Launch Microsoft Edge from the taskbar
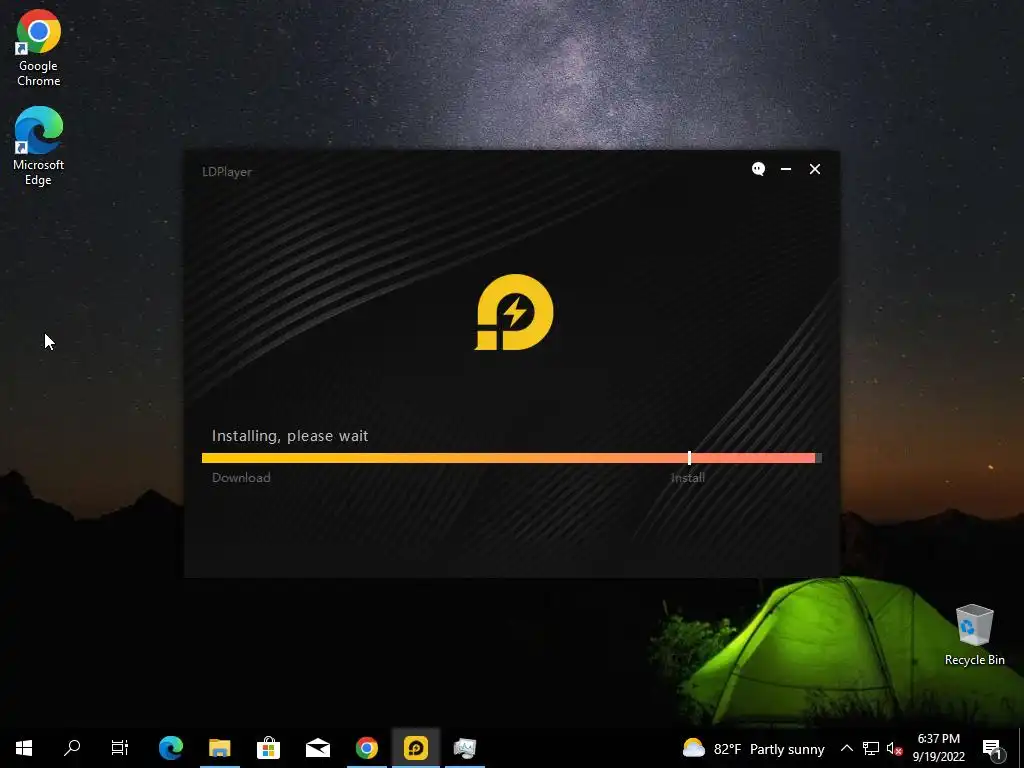This screenshot has width=1024, height=768. (171, 748)
